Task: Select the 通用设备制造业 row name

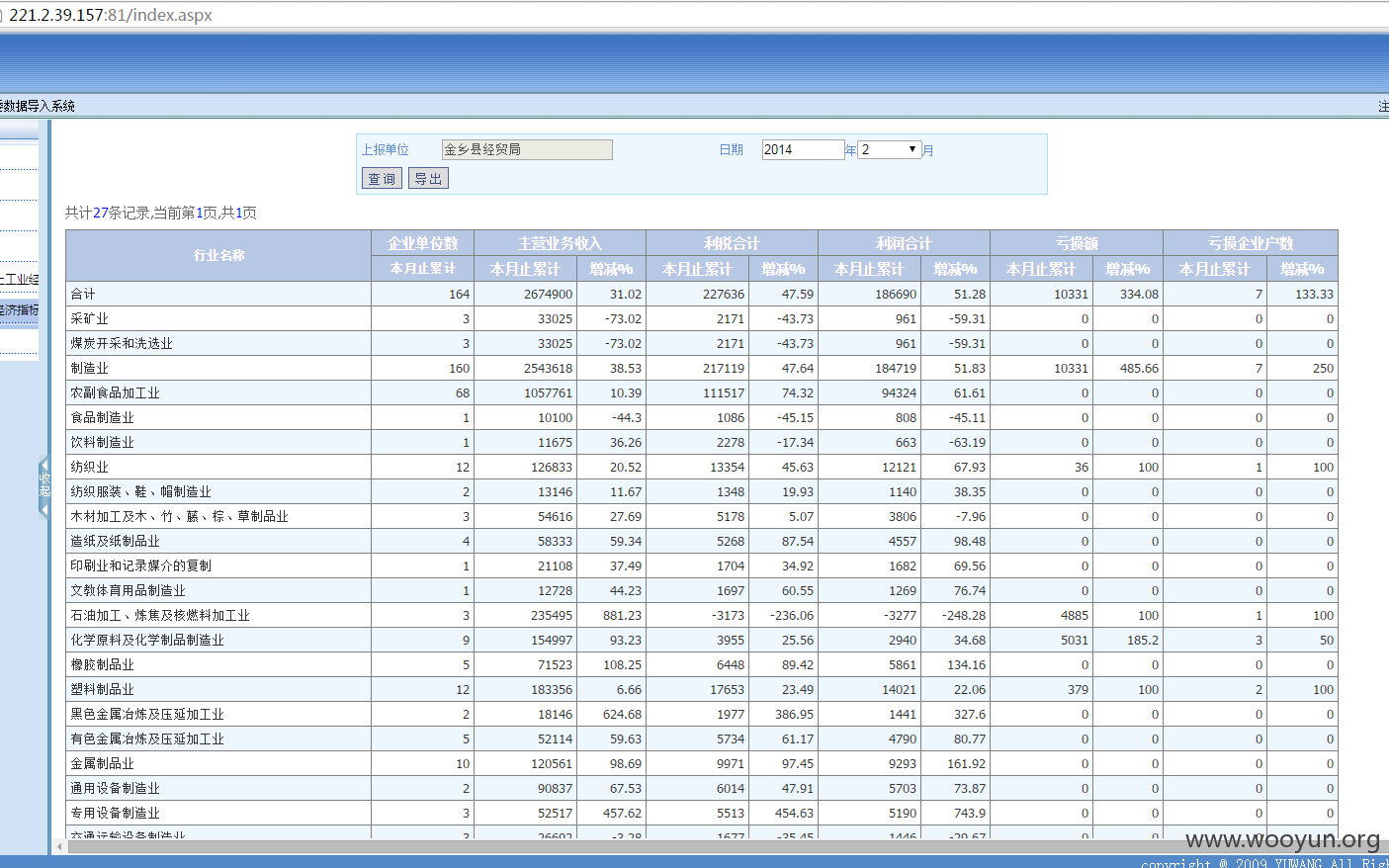Action: (115, 788)
